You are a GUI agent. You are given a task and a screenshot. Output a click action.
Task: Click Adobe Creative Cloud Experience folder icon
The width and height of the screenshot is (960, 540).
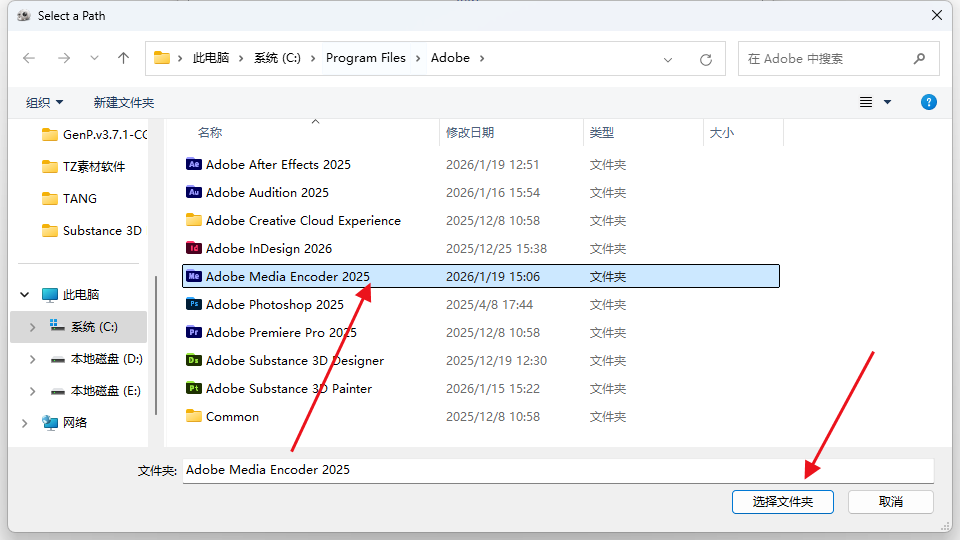[193, 220]
